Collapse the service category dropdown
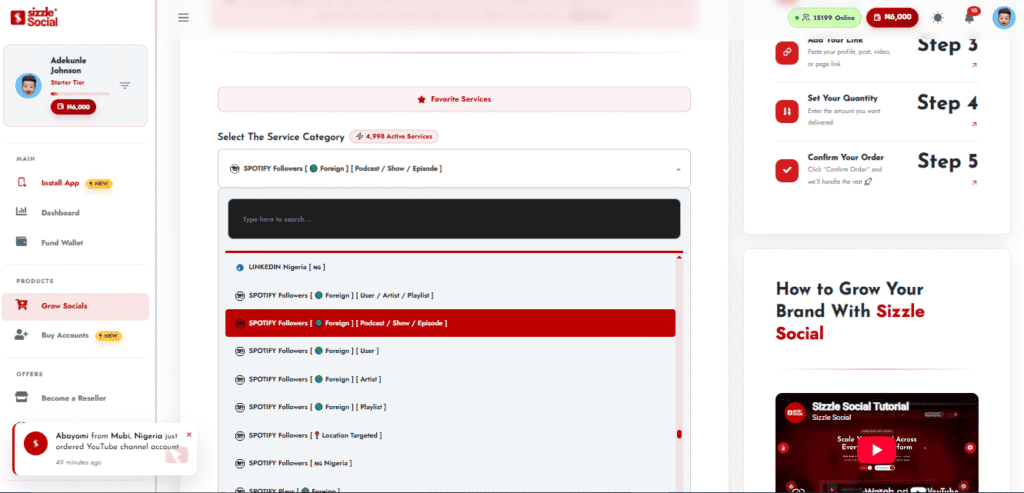 454,168
